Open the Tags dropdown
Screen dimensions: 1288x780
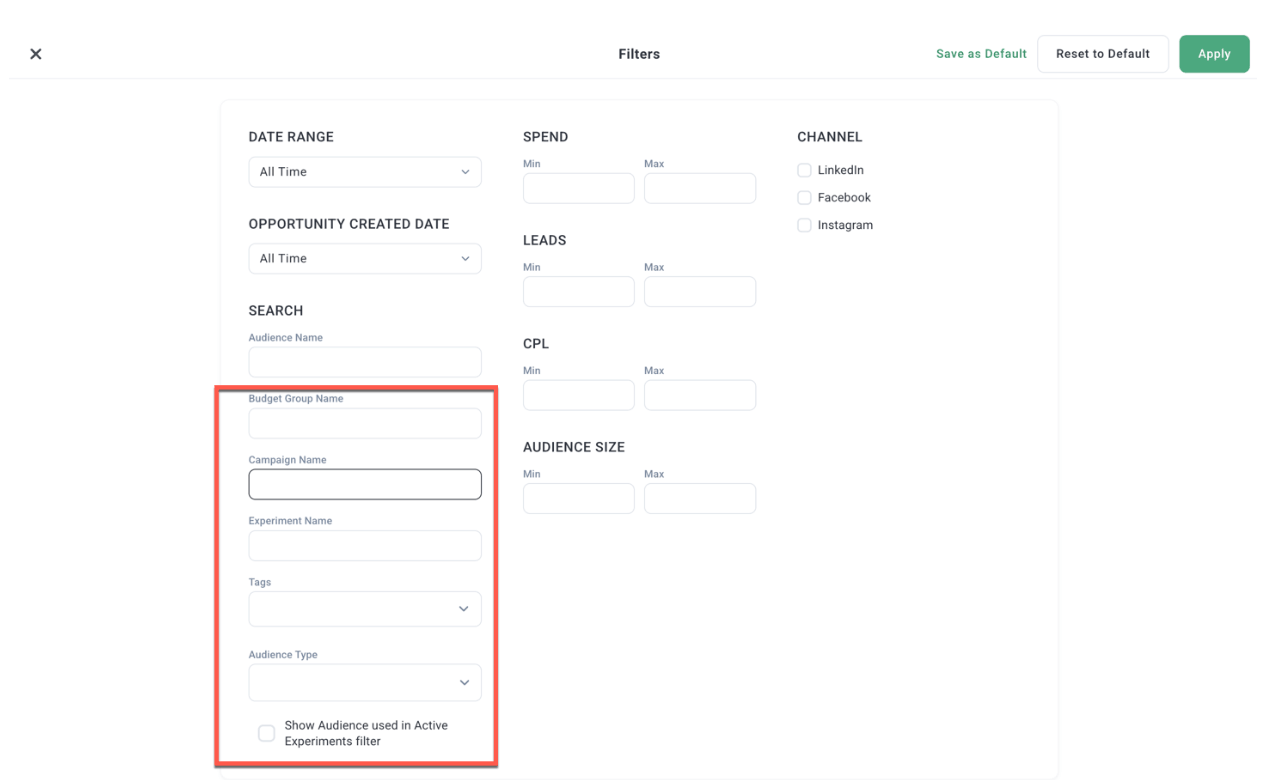(x=364, y=608)
